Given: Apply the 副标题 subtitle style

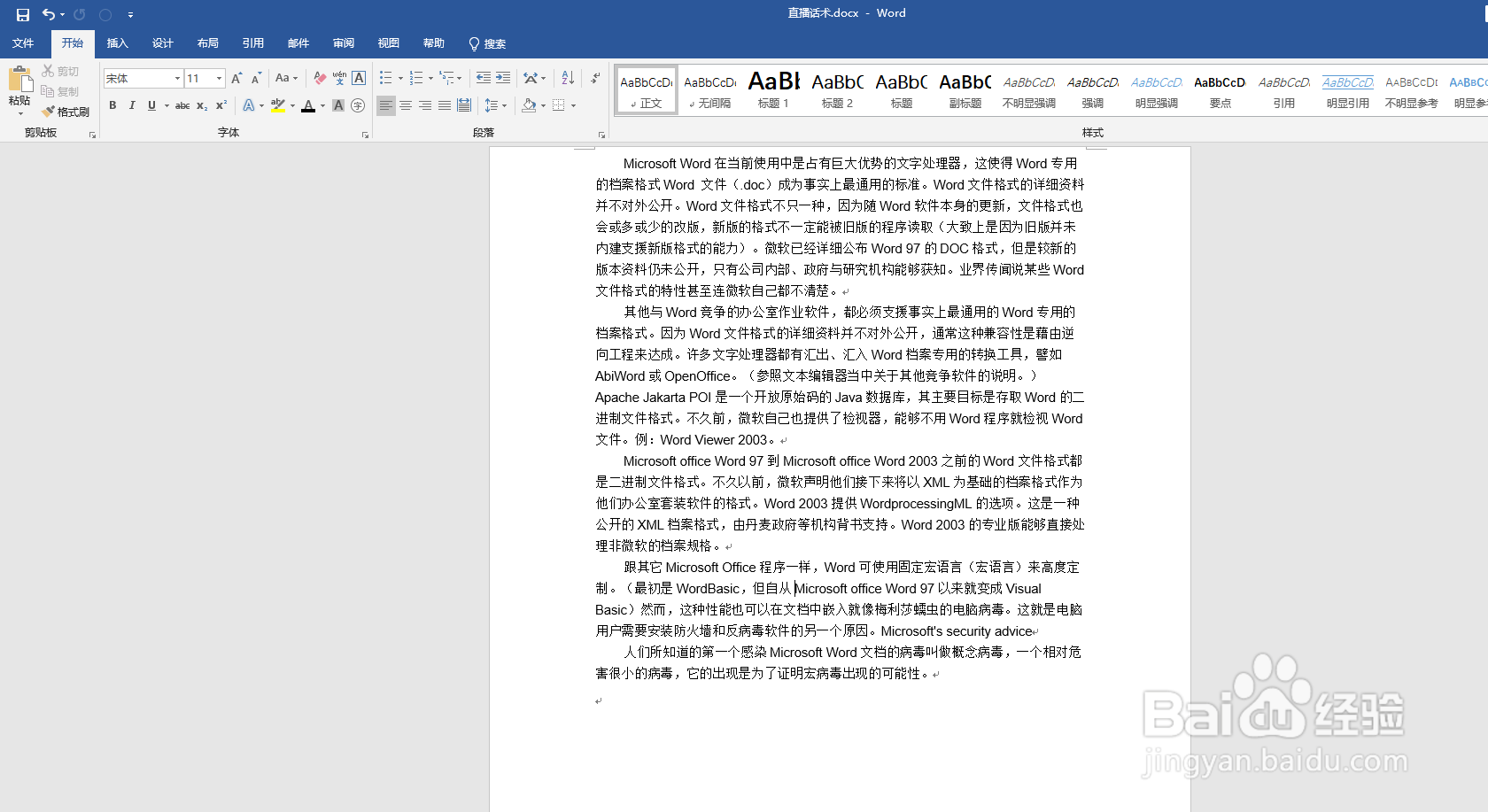Looking at the screenshot, I should [965, 90].
